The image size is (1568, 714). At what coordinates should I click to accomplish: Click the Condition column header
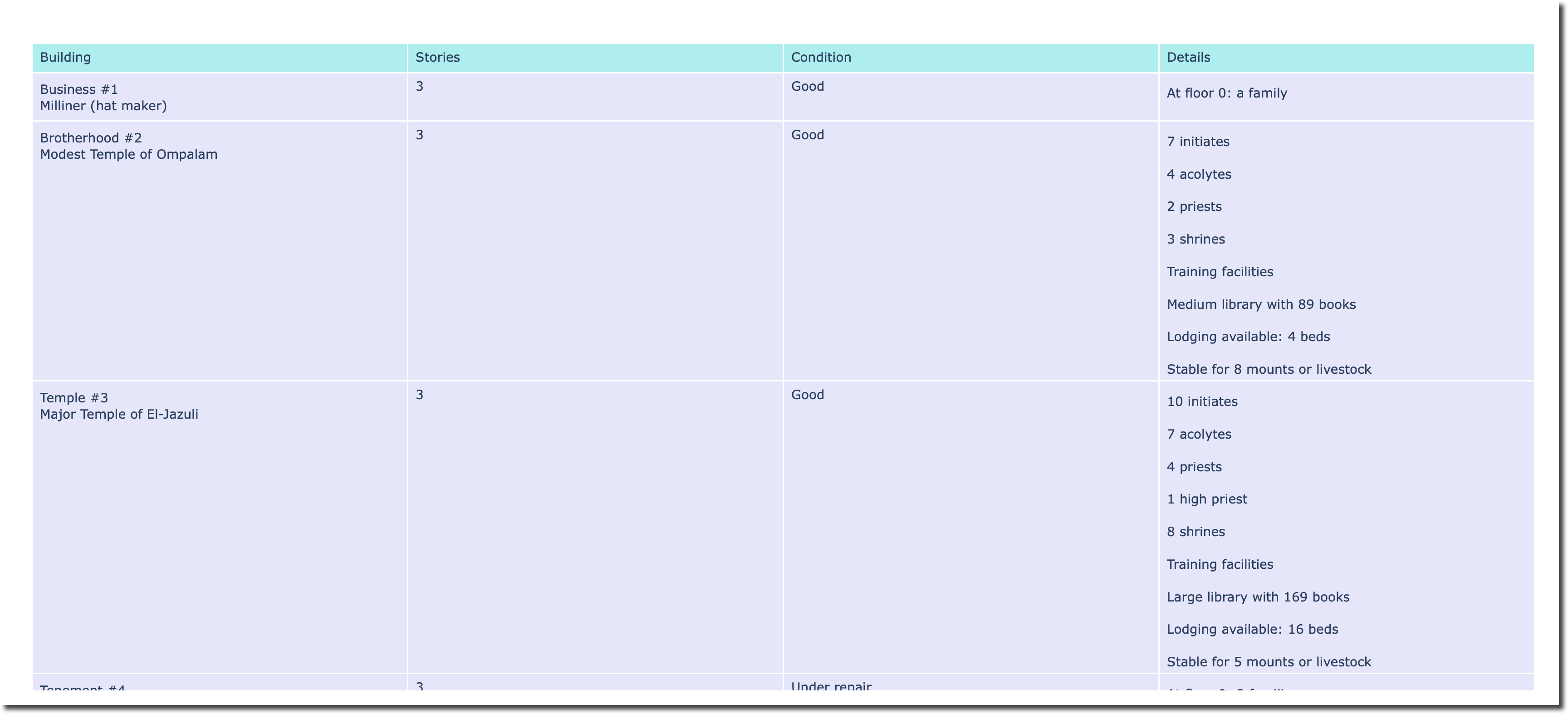point(820,57)
